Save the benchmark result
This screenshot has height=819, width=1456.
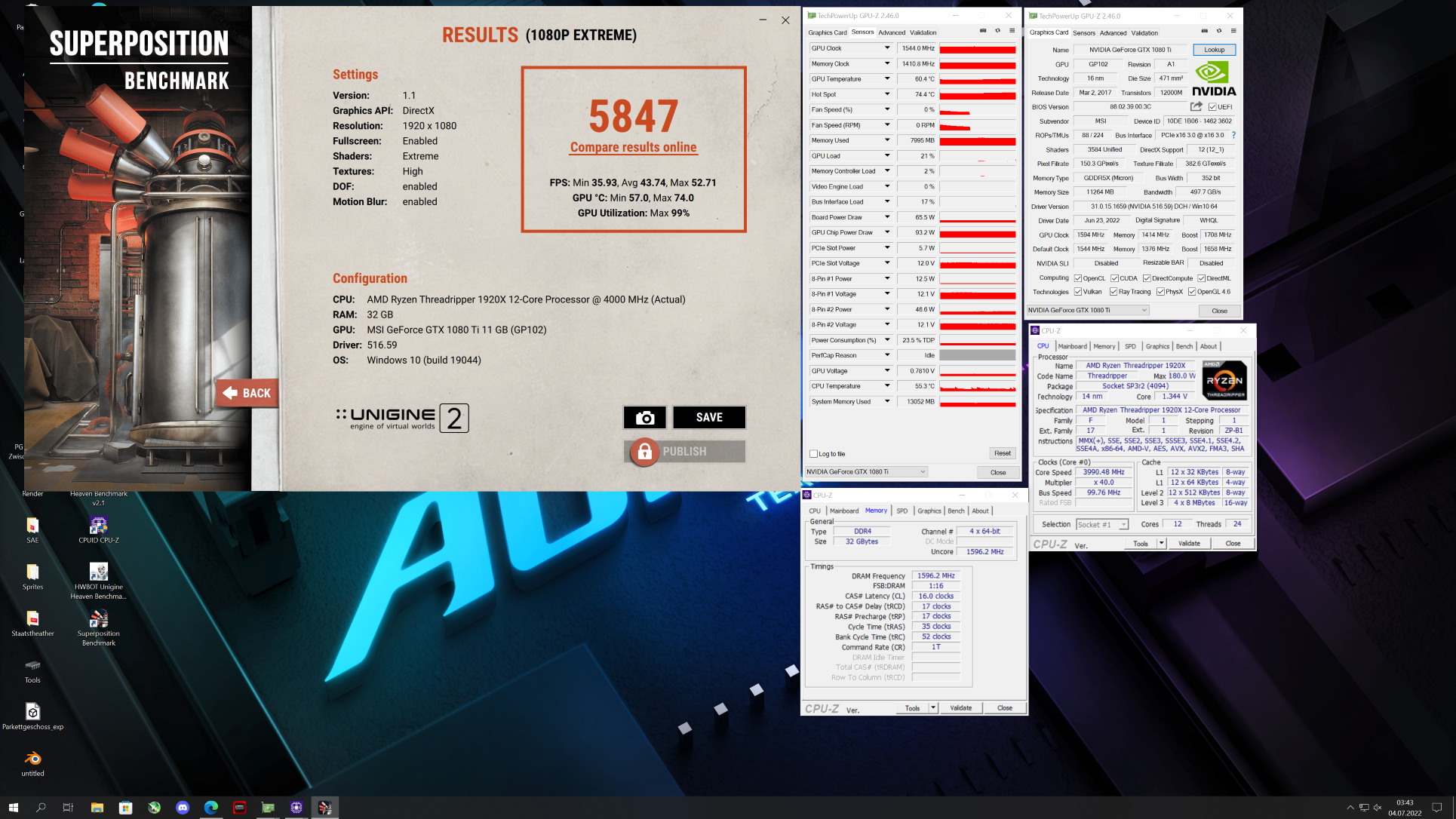(x=709, y=417)
